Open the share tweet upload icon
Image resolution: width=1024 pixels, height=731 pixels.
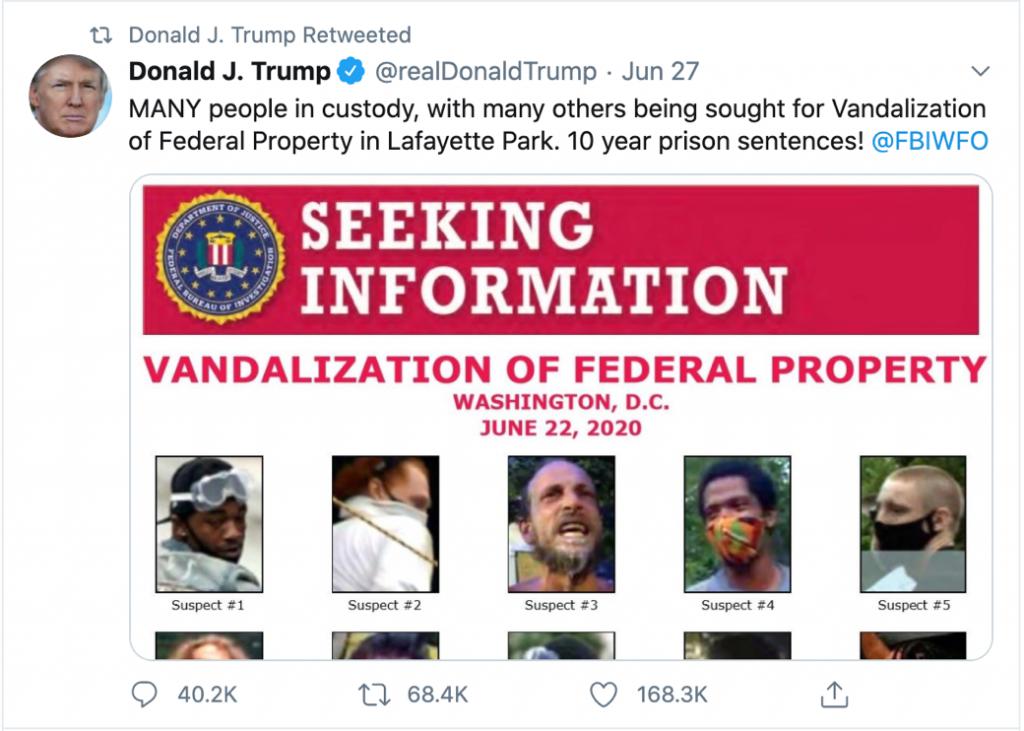point(834,694)
